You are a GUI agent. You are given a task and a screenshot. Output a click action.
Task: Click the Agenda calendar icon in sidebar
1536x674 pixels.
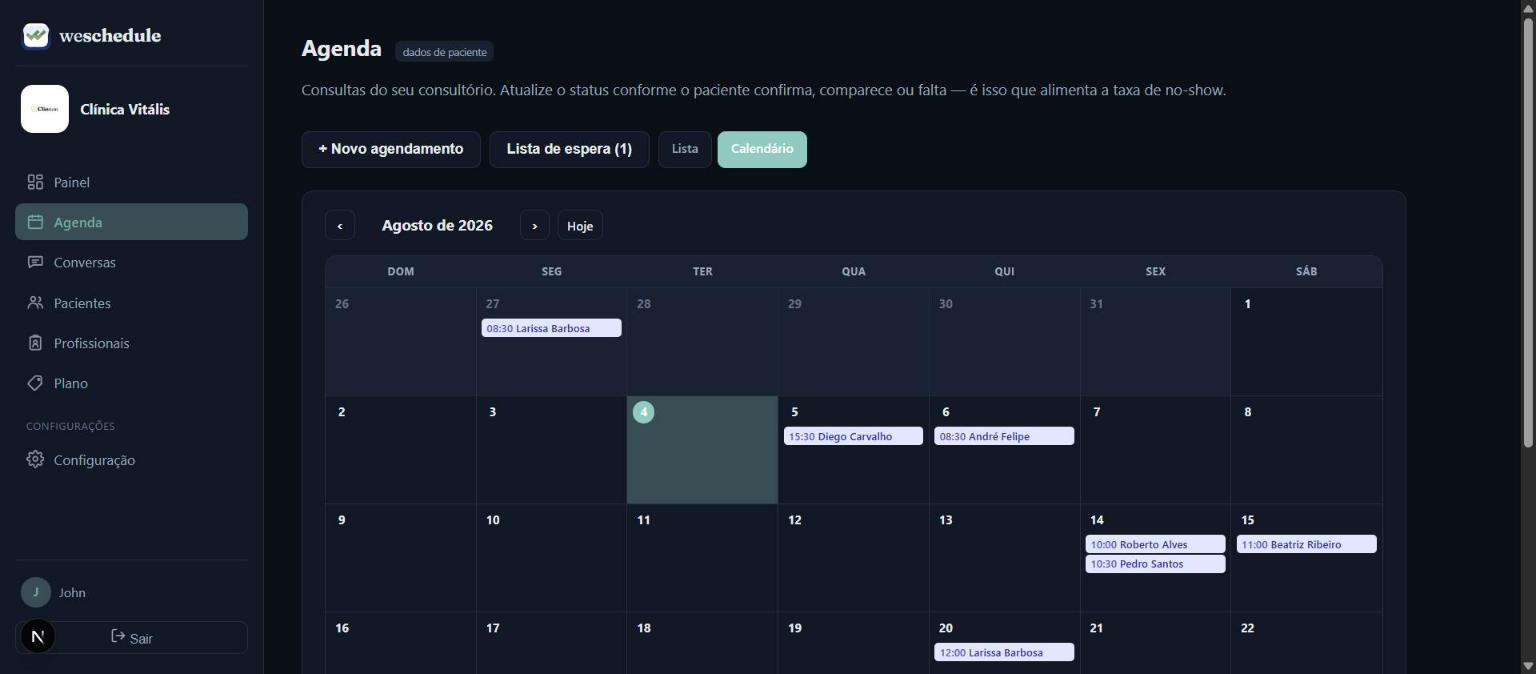coord(35,222)
